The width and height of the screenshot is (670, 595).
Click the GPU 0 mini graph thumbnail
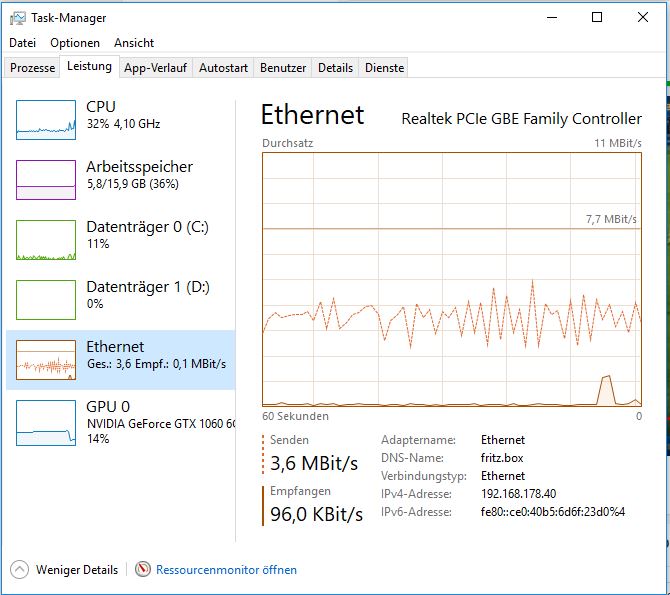tap(46, 423)
